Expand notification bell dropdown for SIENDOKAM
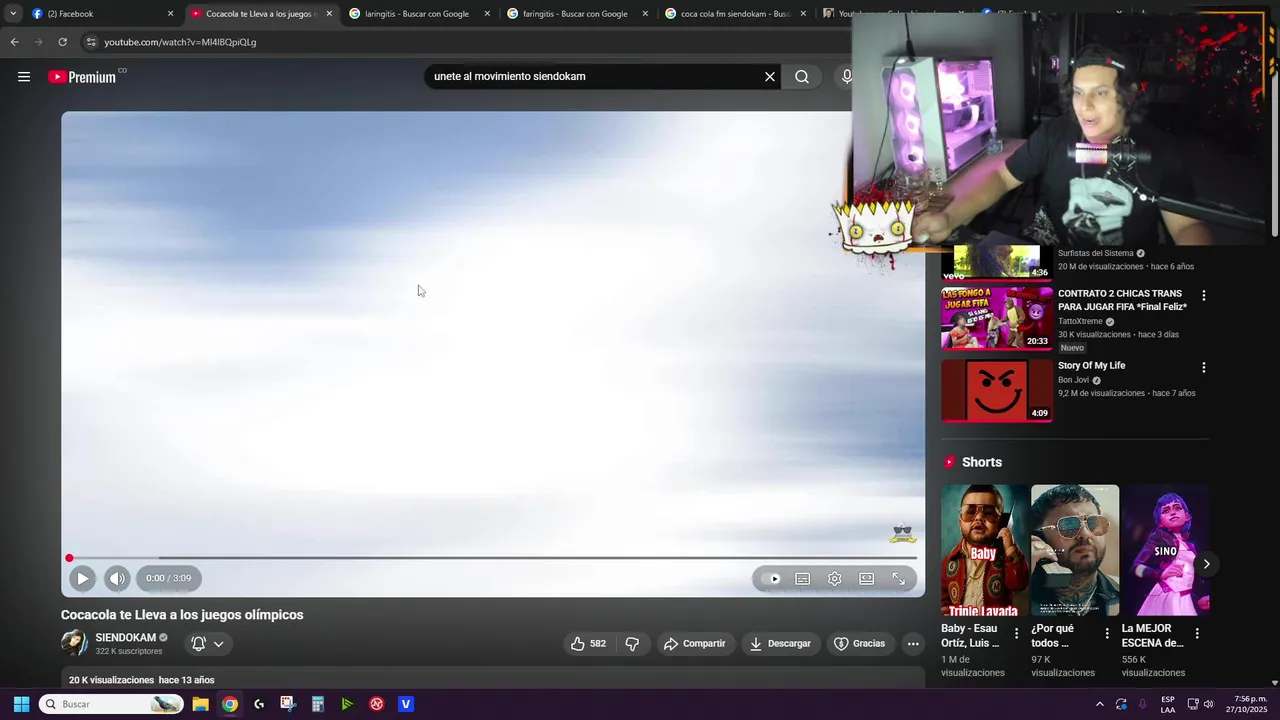 pyautogui.click(x=207, y=644)
